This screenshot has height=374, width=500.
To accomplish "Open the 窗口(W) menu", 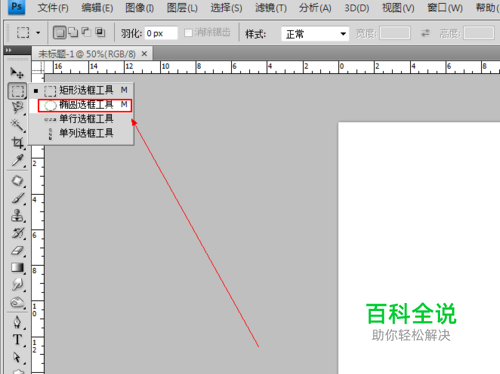I will 445,8.
